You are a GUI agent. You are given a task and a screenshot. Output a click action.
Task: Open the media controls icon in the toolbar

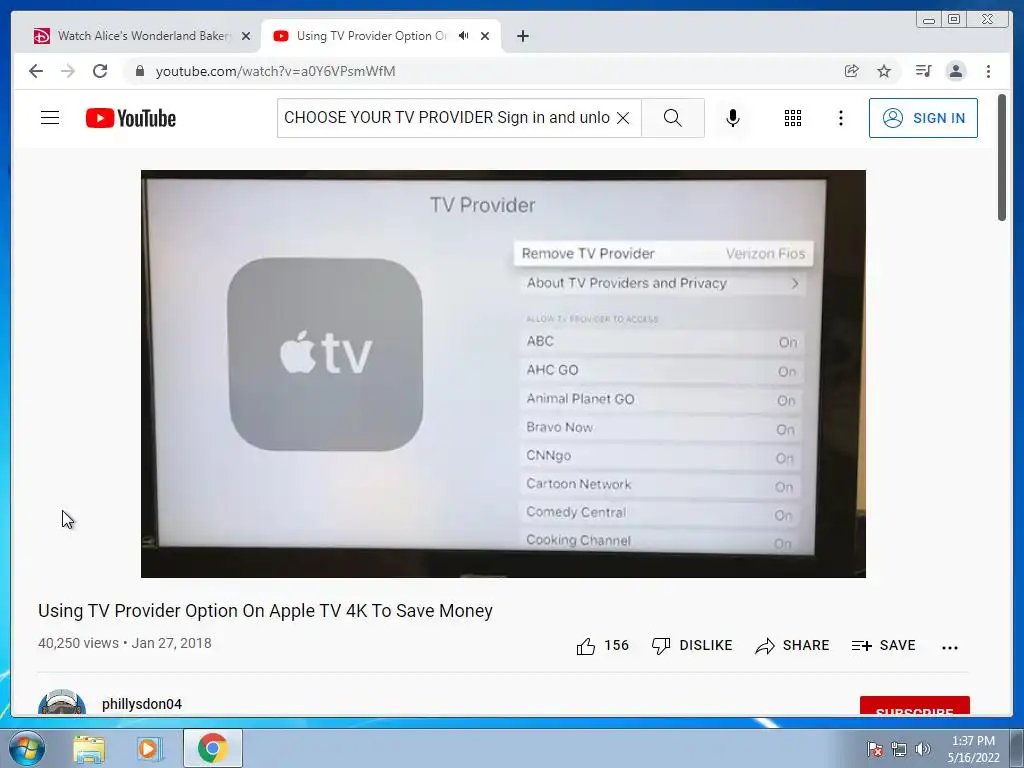[x=923, y=71]
